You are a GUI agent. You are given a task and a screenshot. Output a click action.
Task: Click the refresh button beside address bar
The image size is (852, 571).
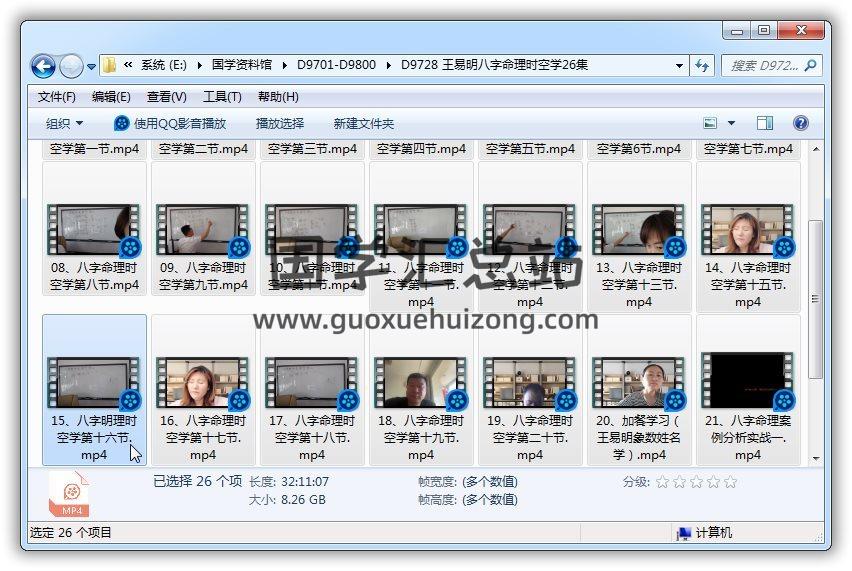tap(703, 66)
